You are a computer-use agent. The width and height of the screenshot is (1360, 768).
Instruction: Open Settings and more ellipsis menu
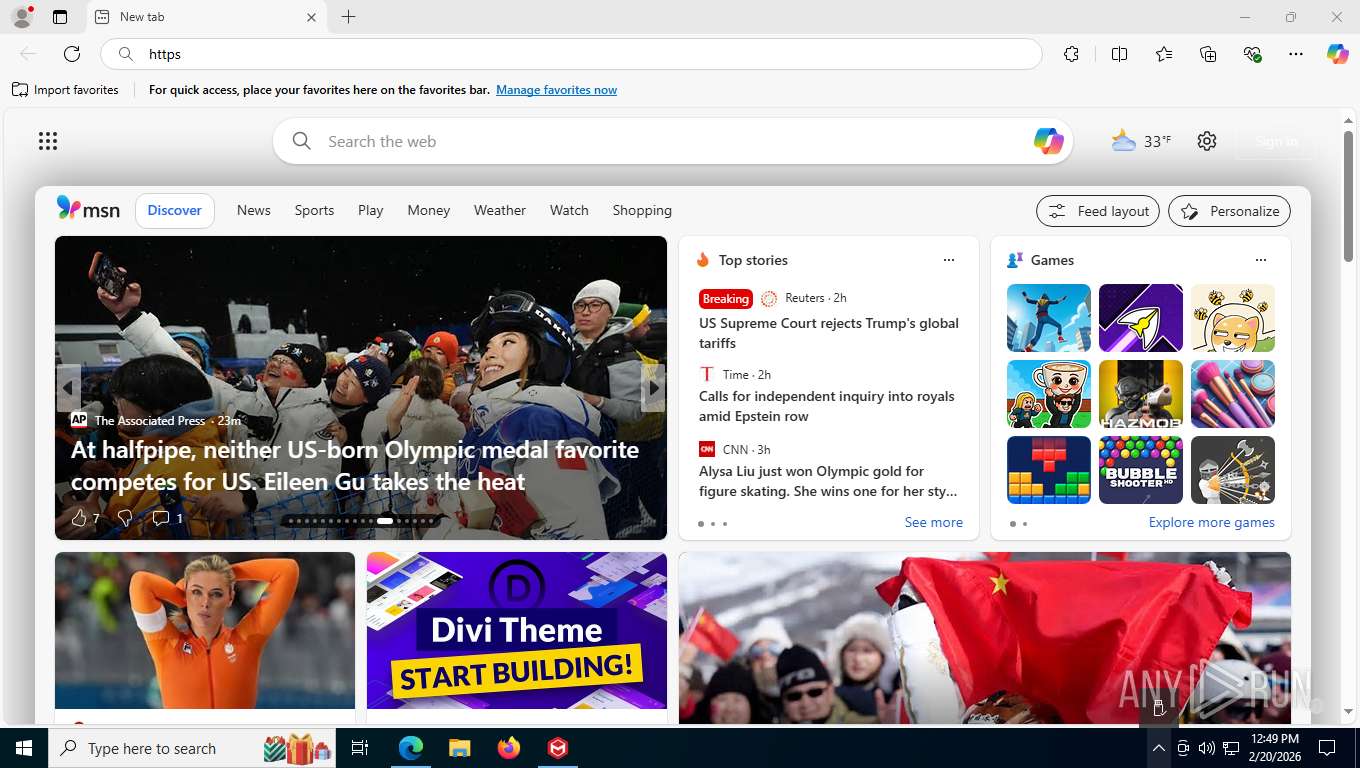(1296, 54)
